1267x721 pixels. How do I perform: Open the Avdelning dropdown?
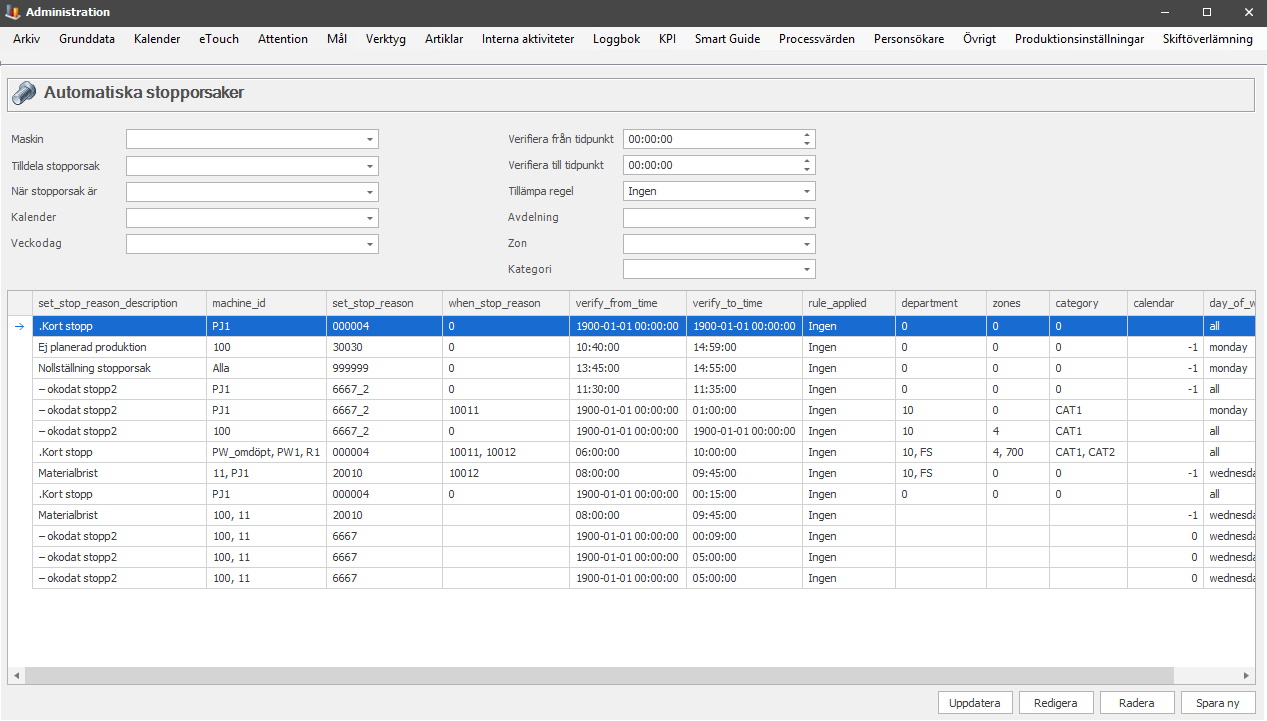tap(806, 218)
